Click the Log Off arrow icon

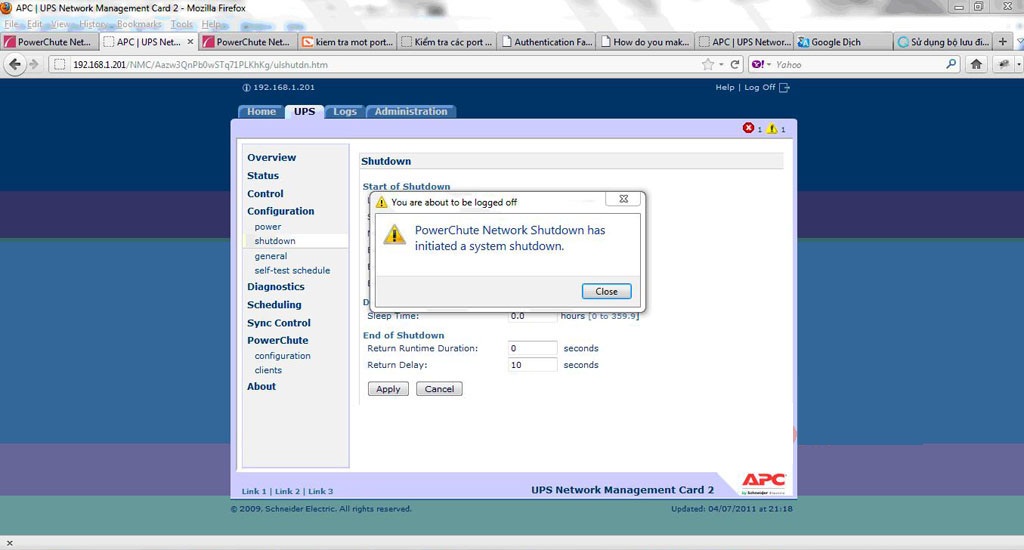pyautogui.click(x=784, y=88)
